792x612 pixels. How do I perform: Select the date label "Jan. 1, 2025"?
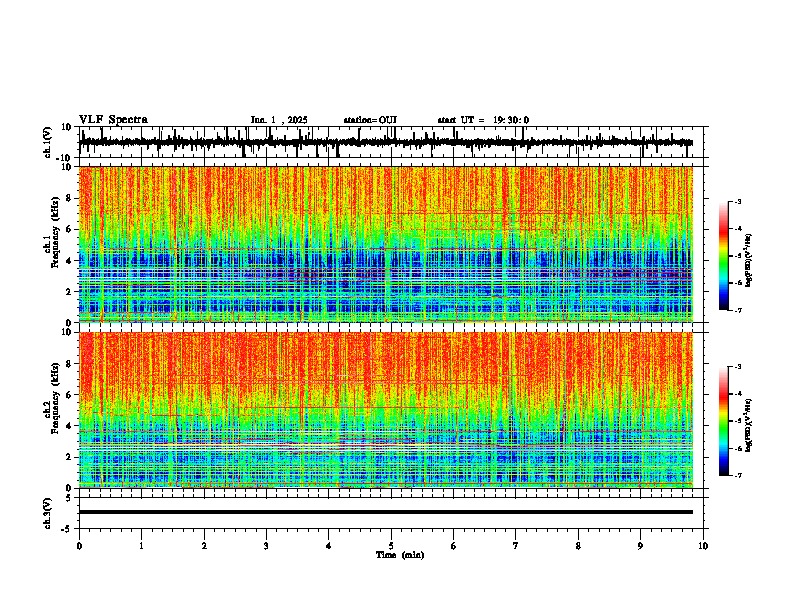(279, 120)
